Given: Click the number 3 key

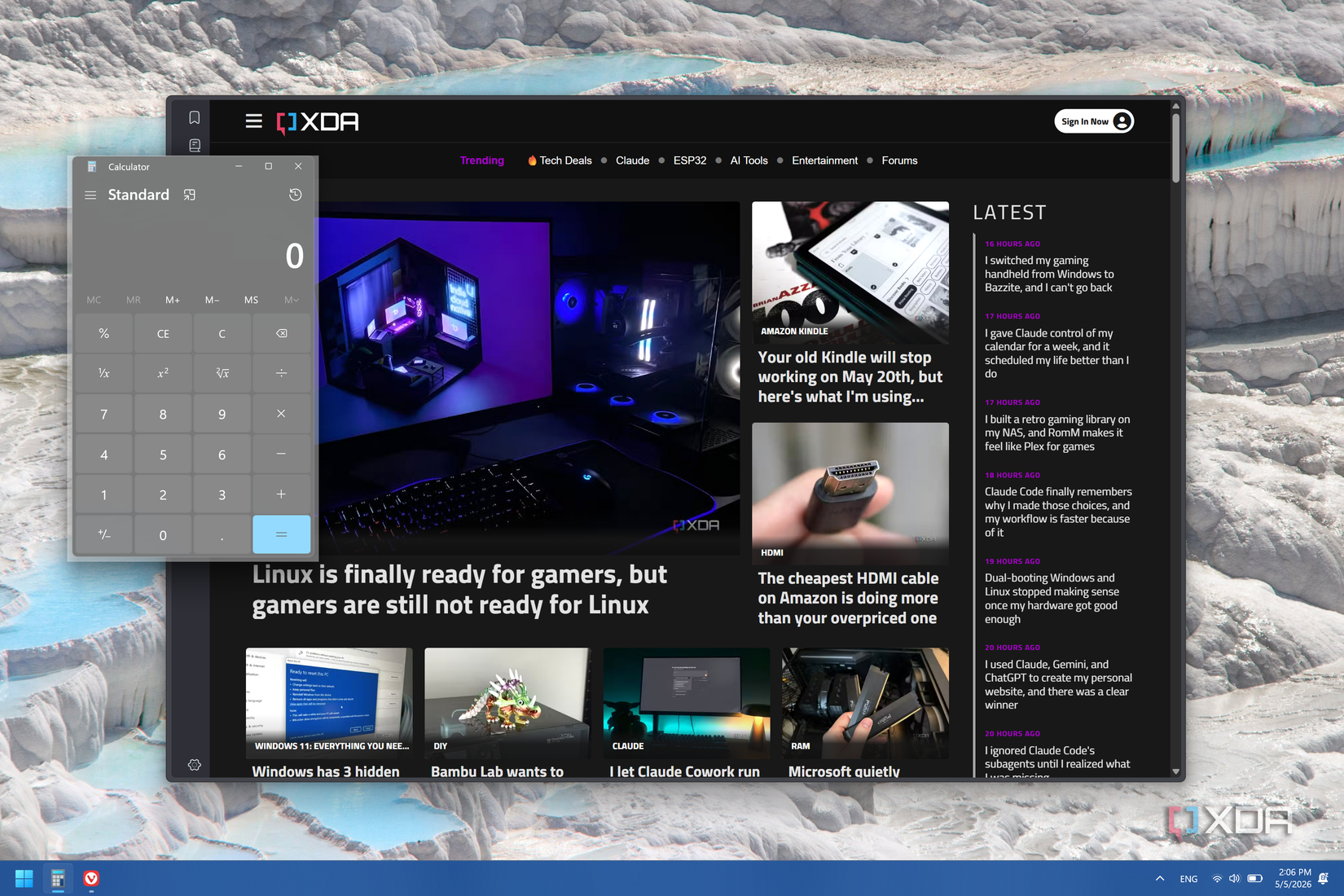Looking at the screenshot, I should [222, 494].
